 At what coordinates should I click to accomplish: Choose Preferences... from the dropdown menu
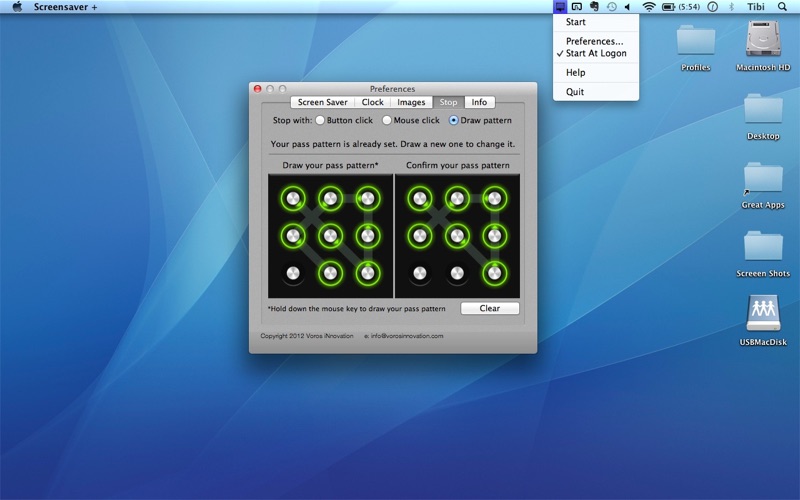pos(595,41)
